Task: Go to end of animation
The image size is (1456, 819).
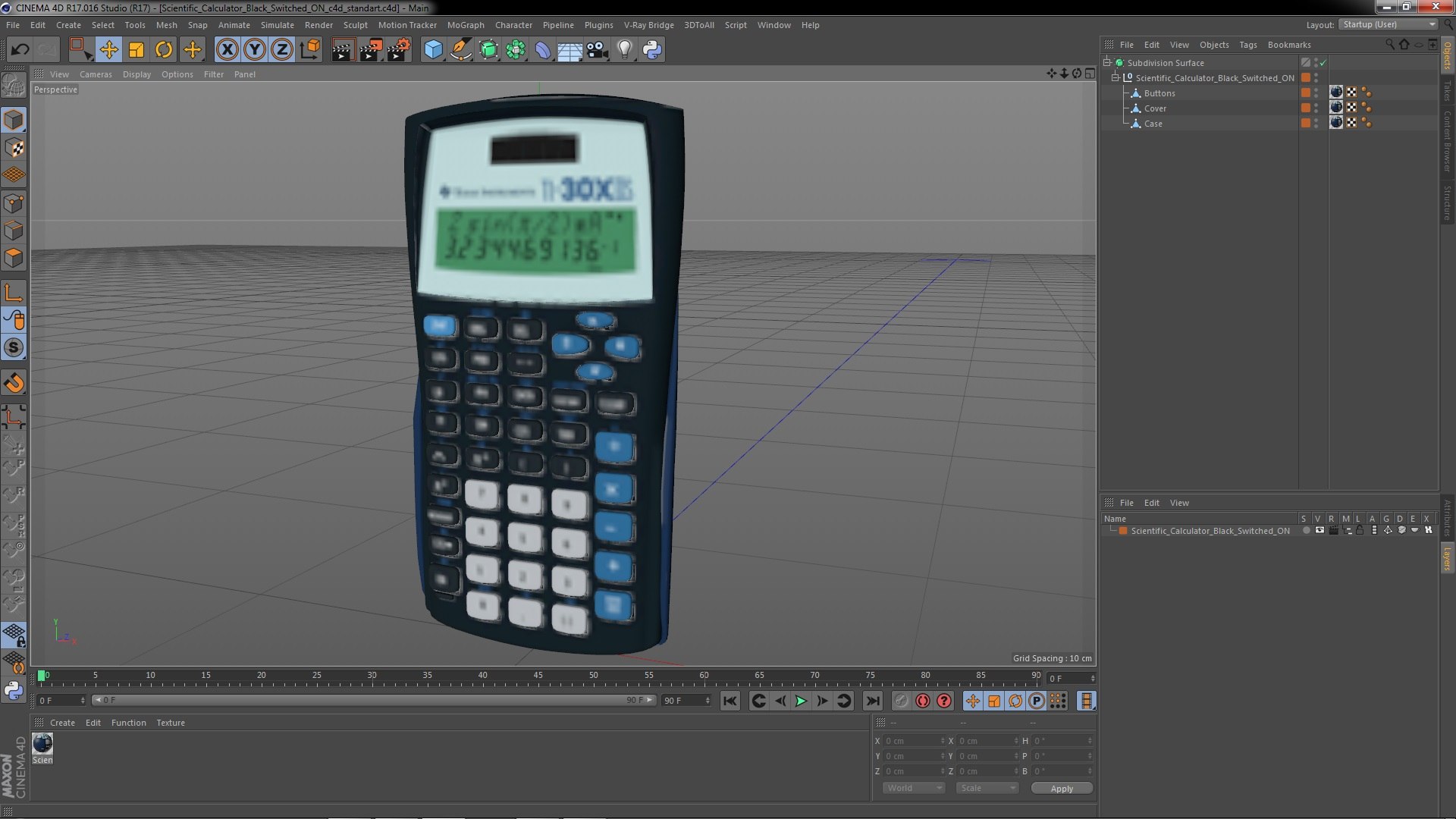Action: click(x=873, y=701)
